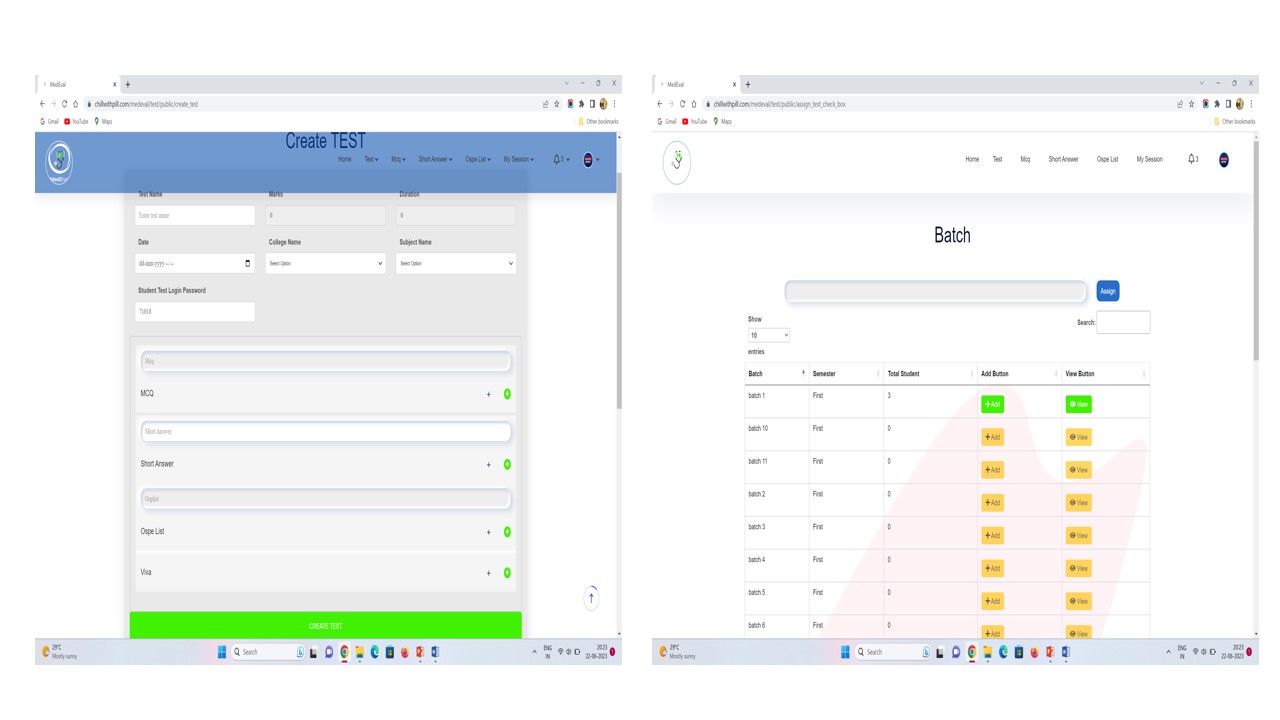The height and width of the screenshot is (720, 1280).
Task: Click notification bell on Batch page
Action: [1192, 159]
